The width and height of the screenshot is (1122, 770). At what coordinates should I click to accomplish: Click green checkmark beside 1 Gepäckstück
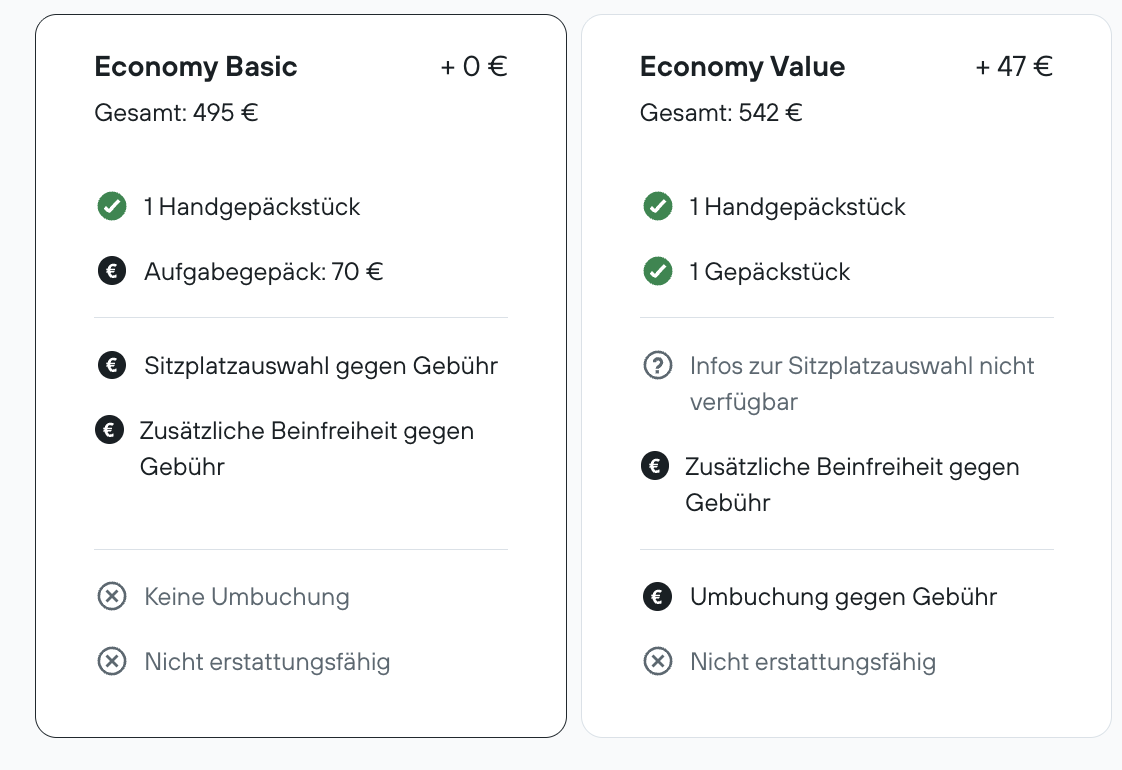658,271
